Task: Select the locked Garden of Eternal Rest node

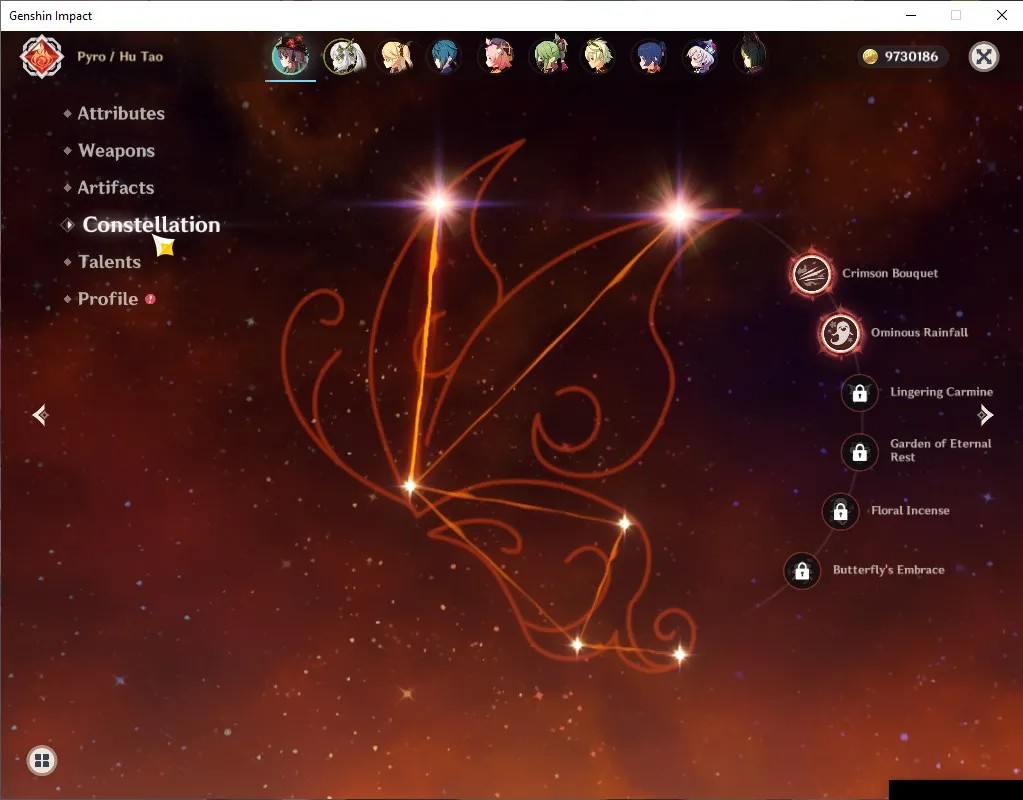Action: (859, 452)
